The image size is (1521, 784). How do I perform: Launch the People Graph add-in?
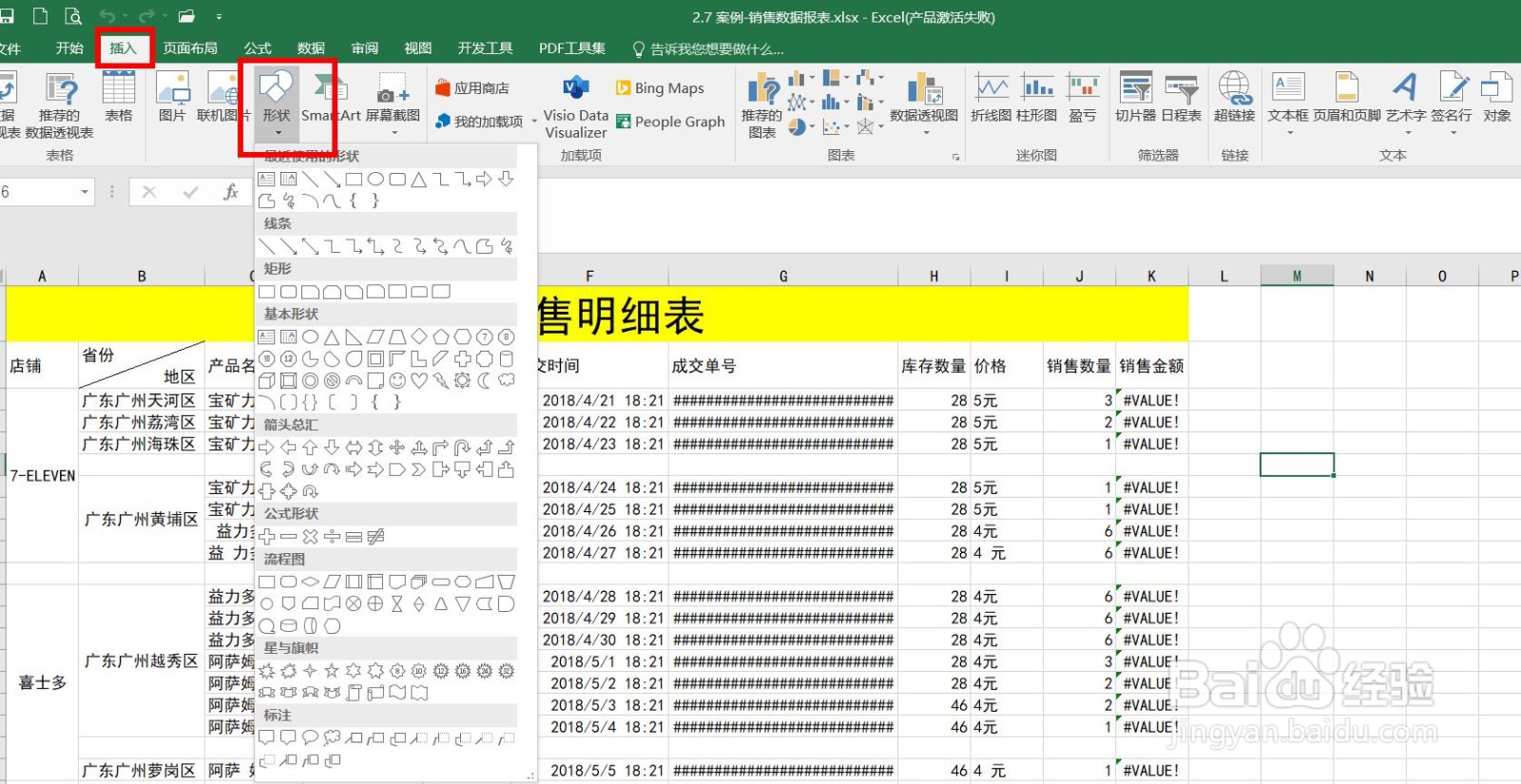(670, 122)
